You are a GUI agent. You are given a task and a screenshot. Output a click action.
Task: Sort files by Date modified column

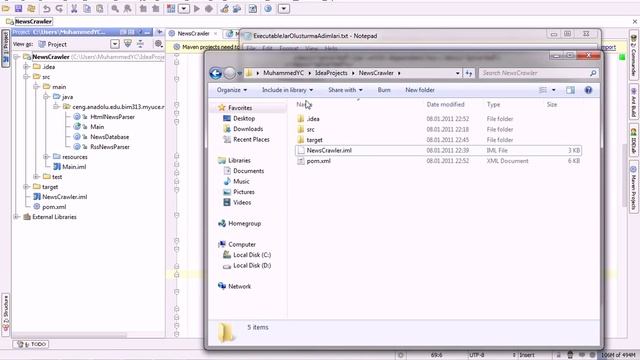[445, 104]
